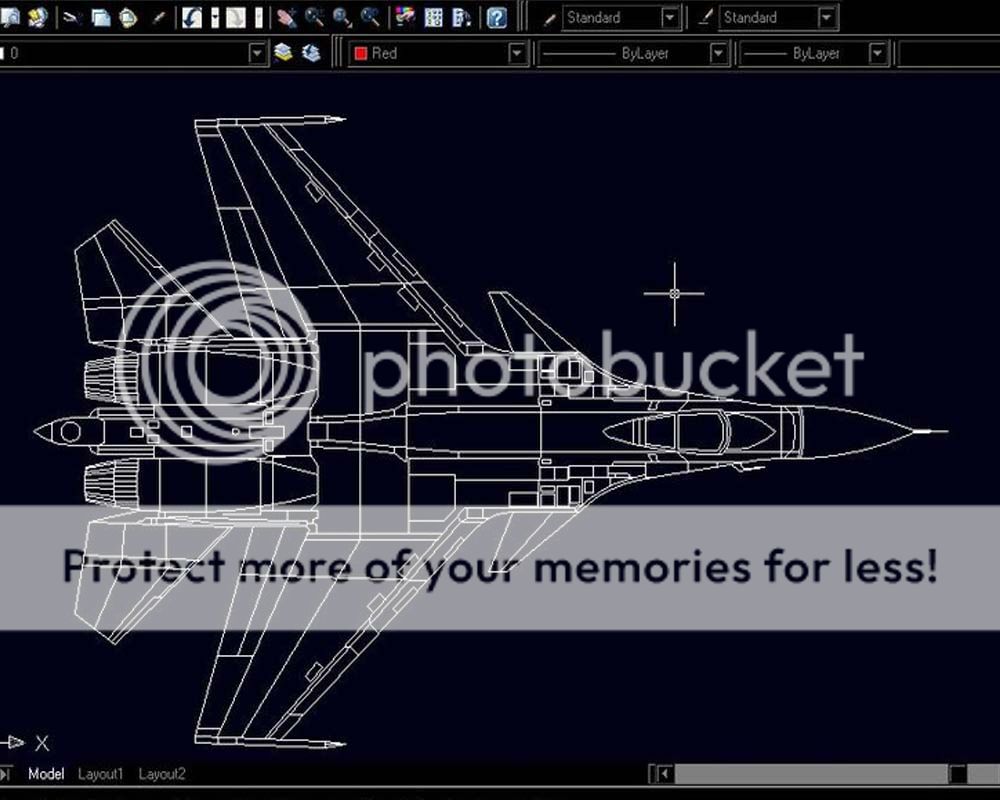Expand the Red color control dropdown

pos(516,54)
